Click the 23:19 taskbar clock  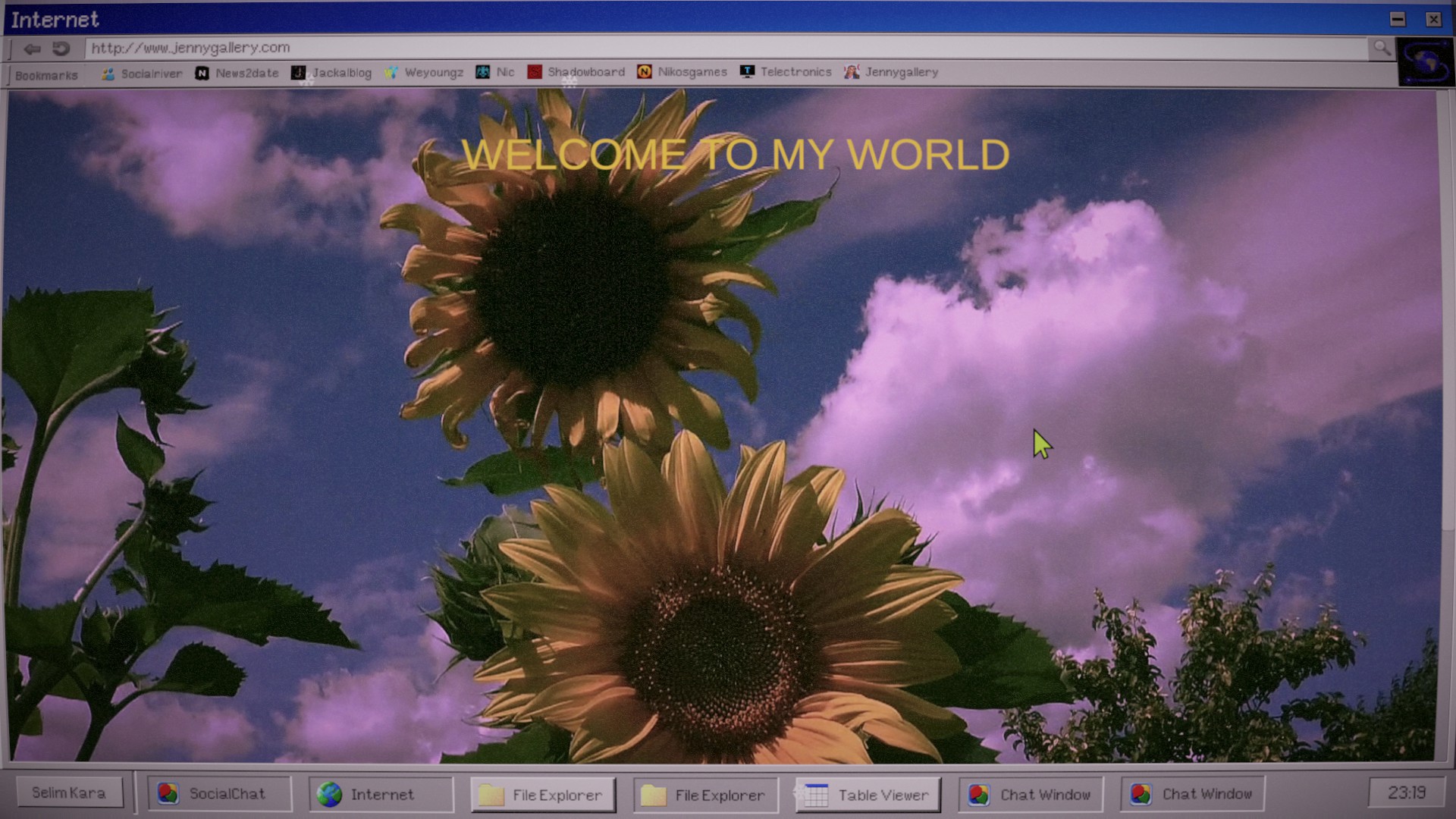coord(1406,792)
